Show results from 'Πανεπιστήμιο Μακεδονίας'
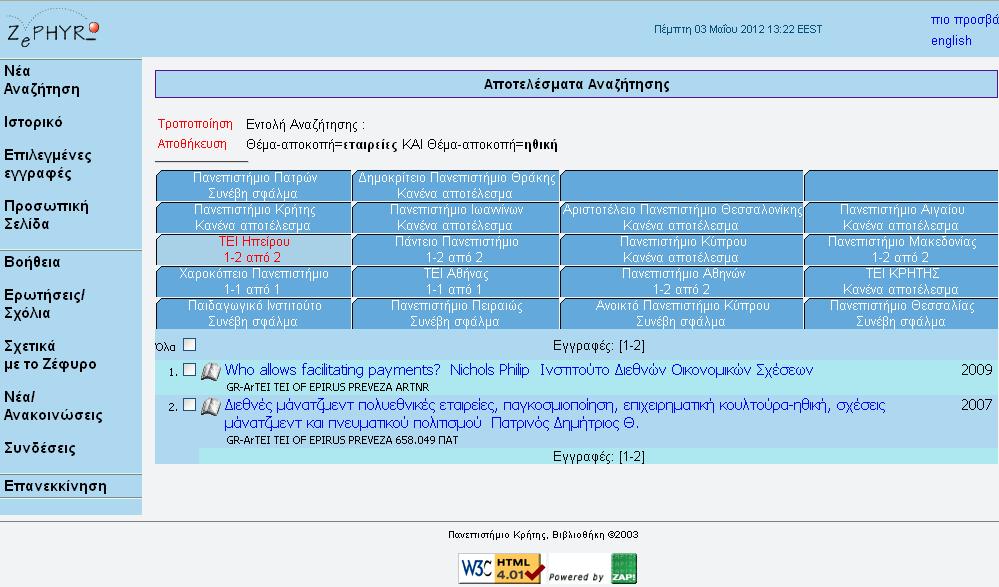The image size is (999, 587). [x=902, y=249]
